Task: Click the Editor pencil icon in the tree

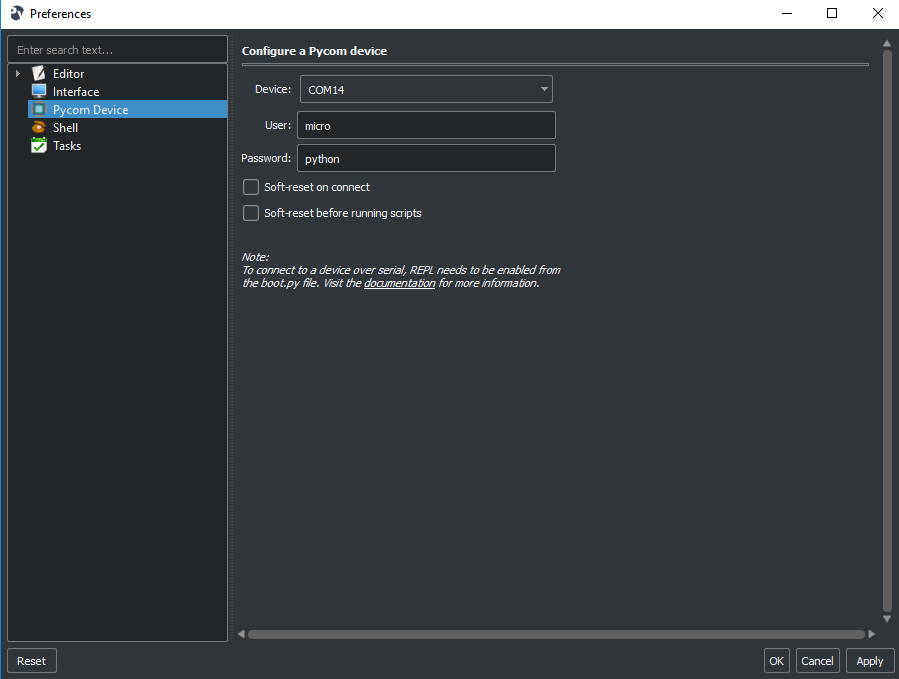Action: coord(38,73)
